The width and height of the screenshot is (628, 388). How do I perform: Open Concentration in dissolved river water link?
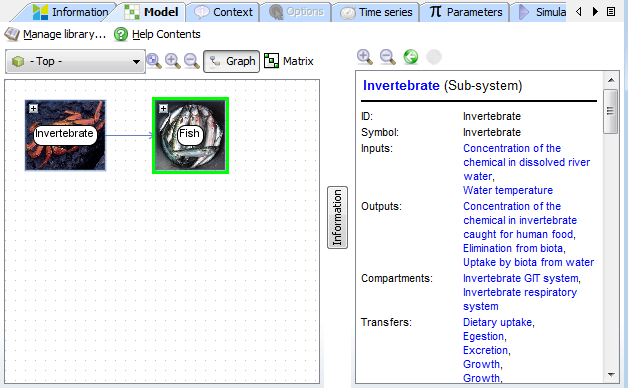pyautogui.click(x=526, y=162)
